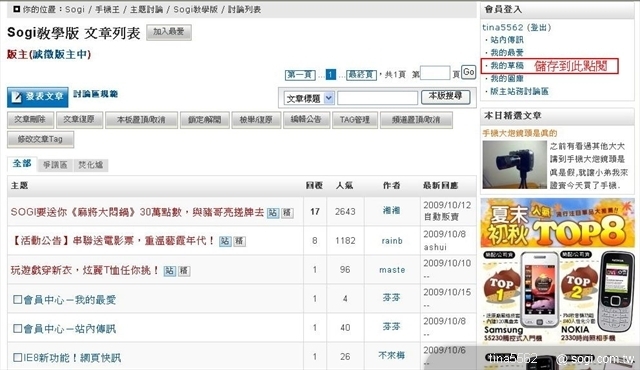Click the Sogi breadcrumb link

(x=75, y=9)
